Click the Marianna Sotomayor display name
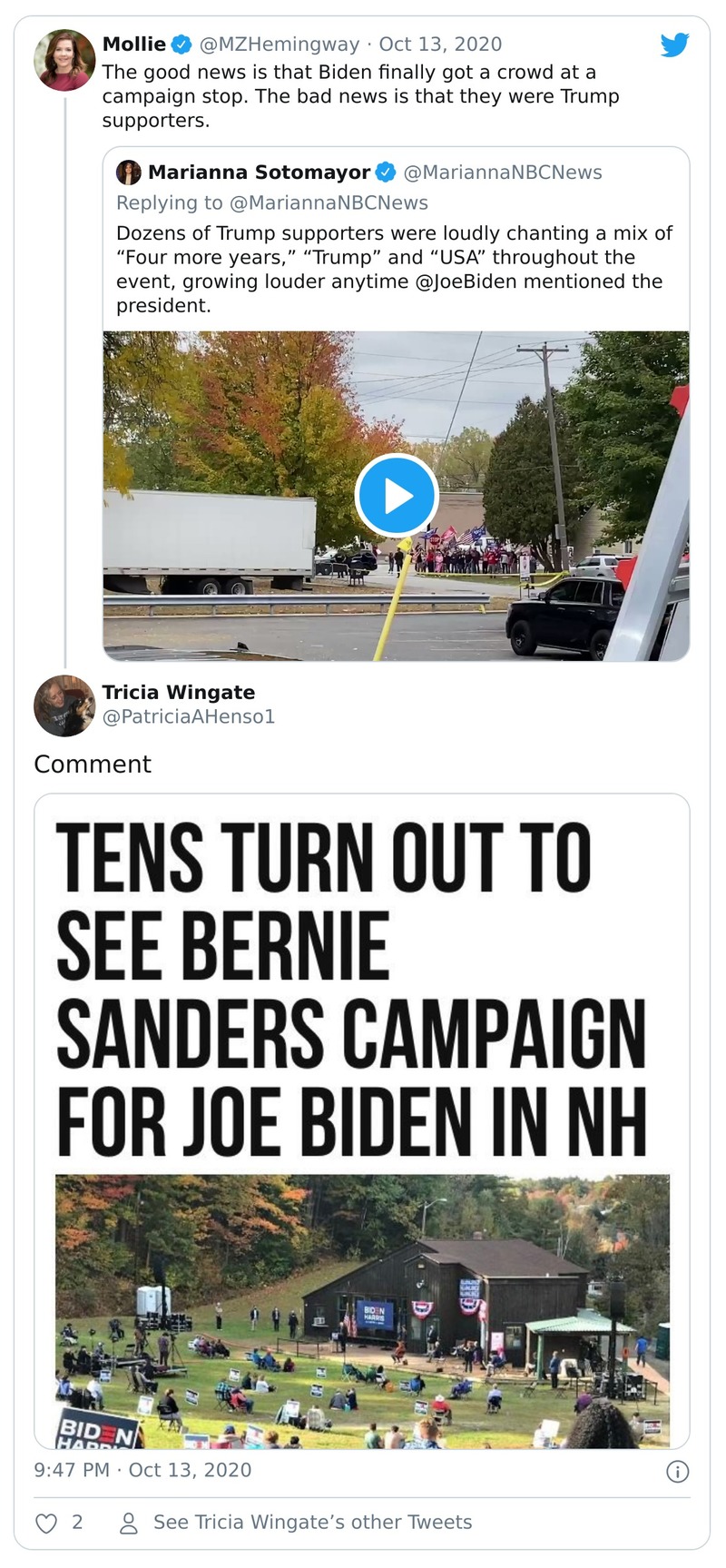 259,173
